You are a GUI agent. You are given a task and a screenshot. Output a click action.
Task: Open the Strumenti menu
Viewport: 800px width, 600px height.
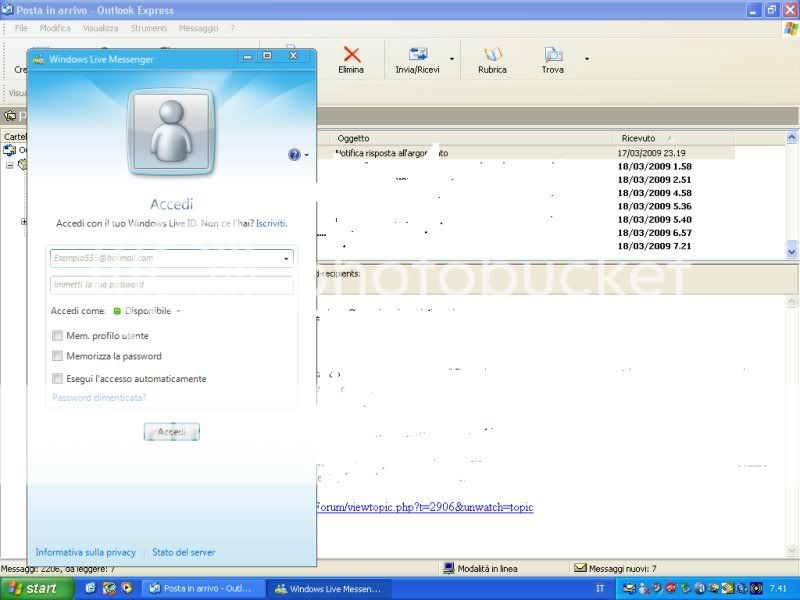tap(149, 28)
